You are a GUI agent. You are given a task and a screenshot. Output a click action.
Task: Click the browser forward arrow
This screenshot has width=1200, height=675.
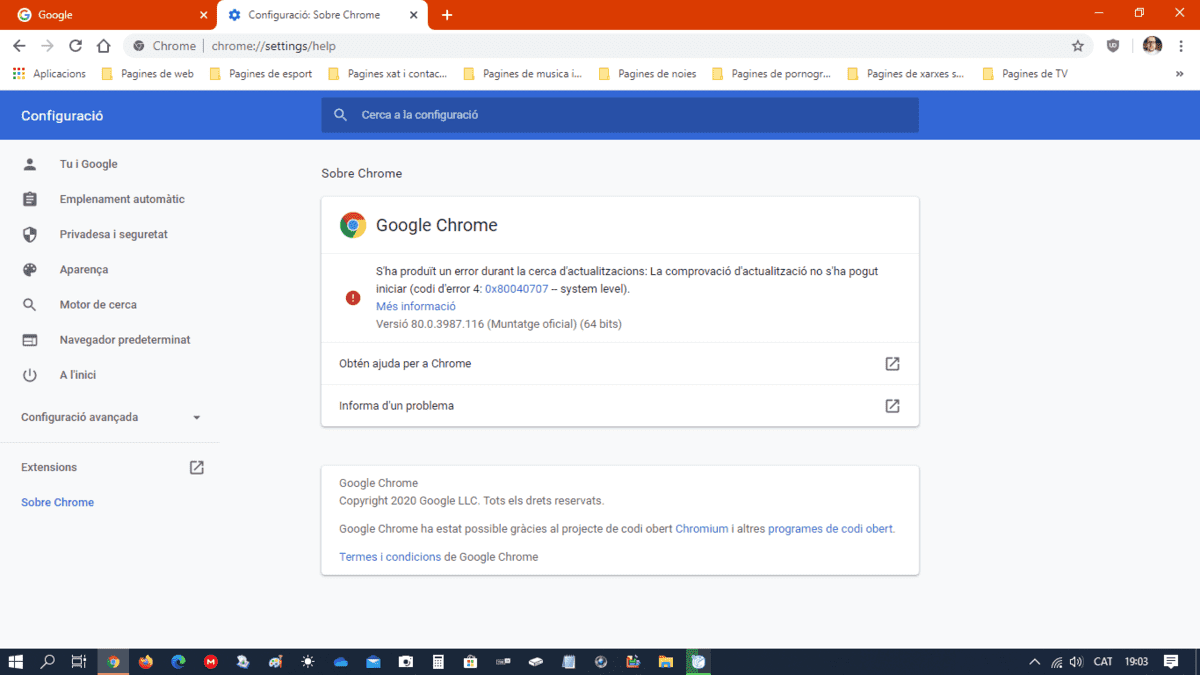47,46
